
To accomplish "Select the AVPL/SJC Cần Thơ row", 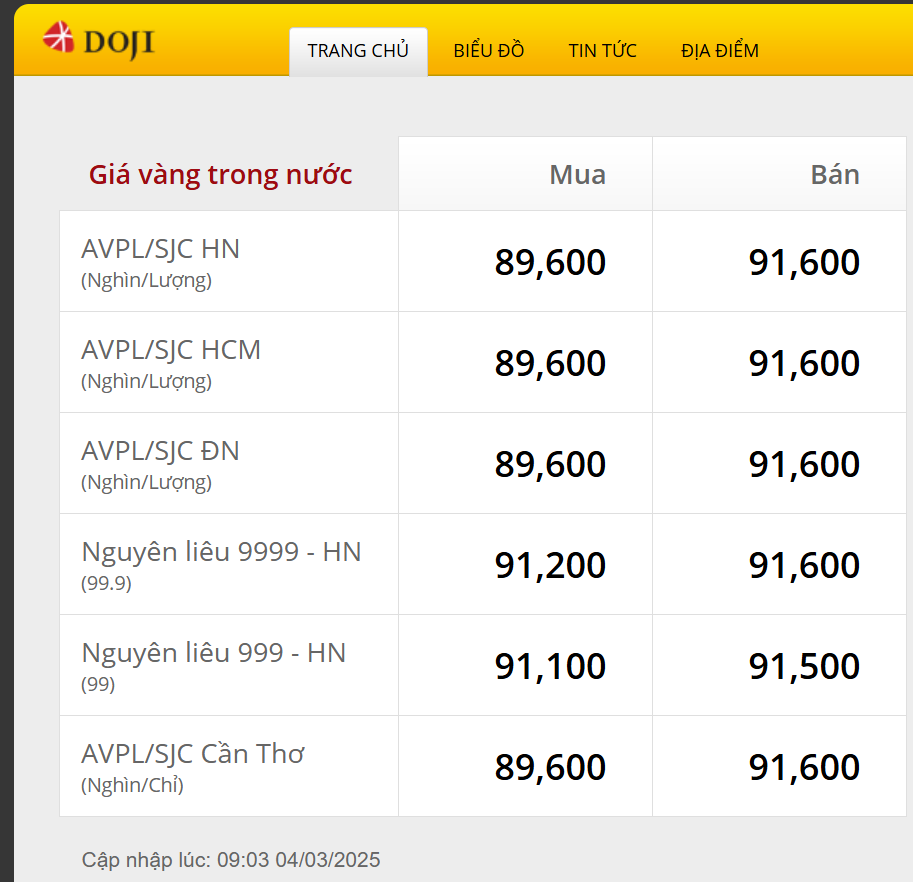I will pyautogui.click(x=194, y=754).
